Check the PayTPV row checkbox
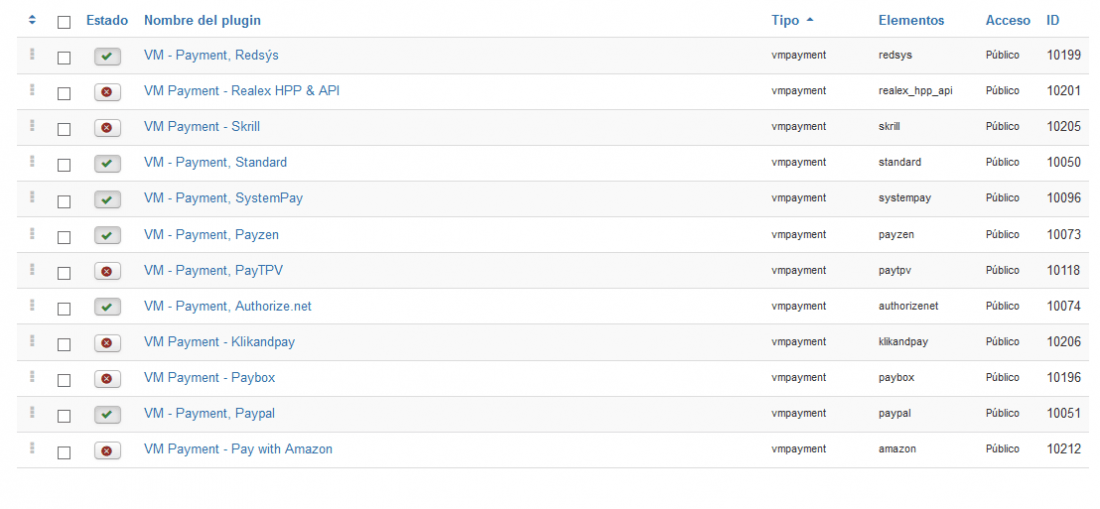 coord(64,273)
